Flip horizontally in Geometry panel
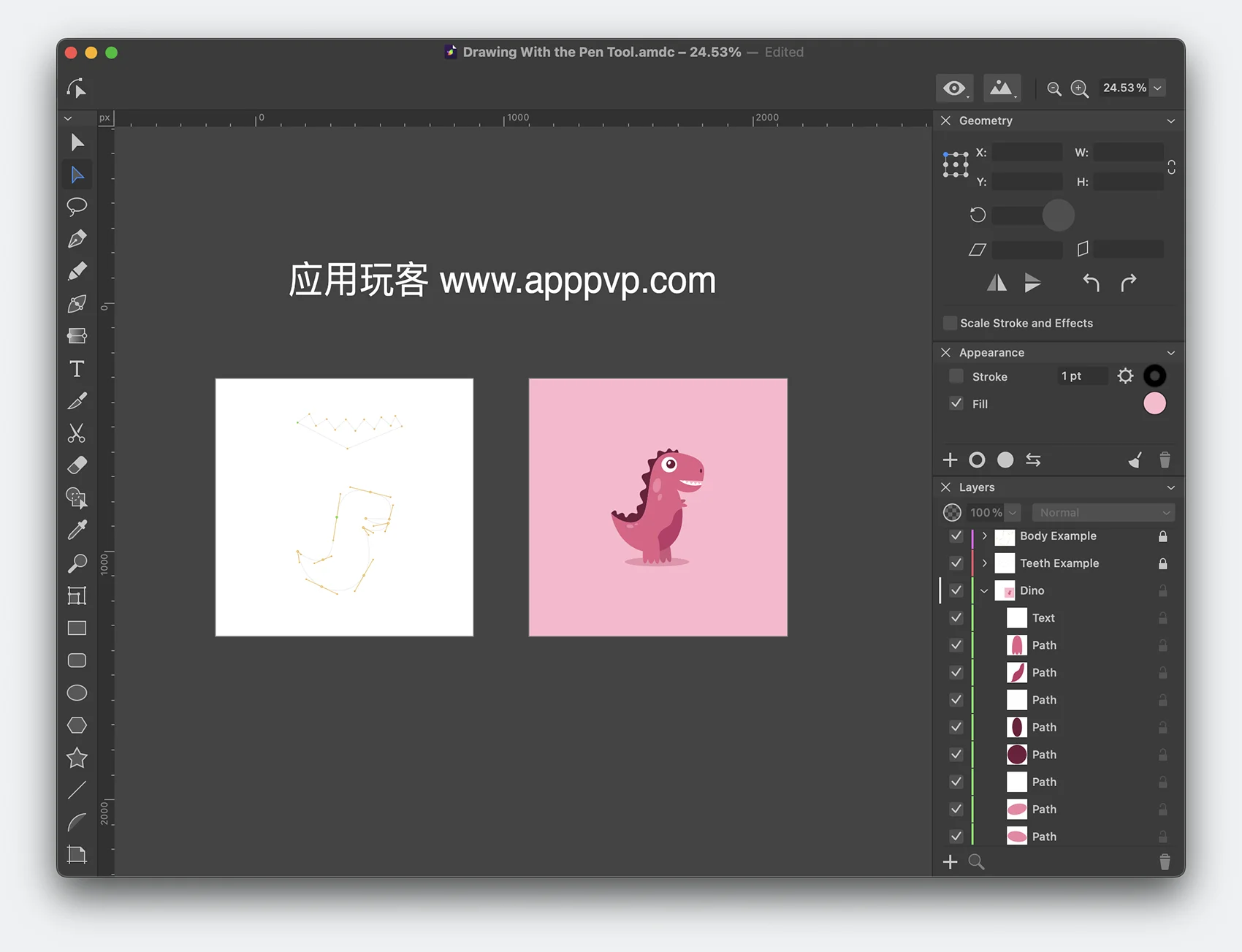Screen dimensions: 1242x952 point(997,283)
